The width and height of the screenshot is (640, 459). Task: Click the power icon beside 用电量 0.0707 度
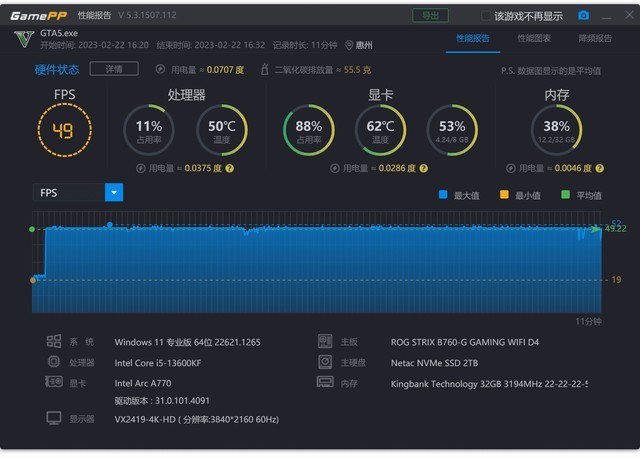click(160, 69)
